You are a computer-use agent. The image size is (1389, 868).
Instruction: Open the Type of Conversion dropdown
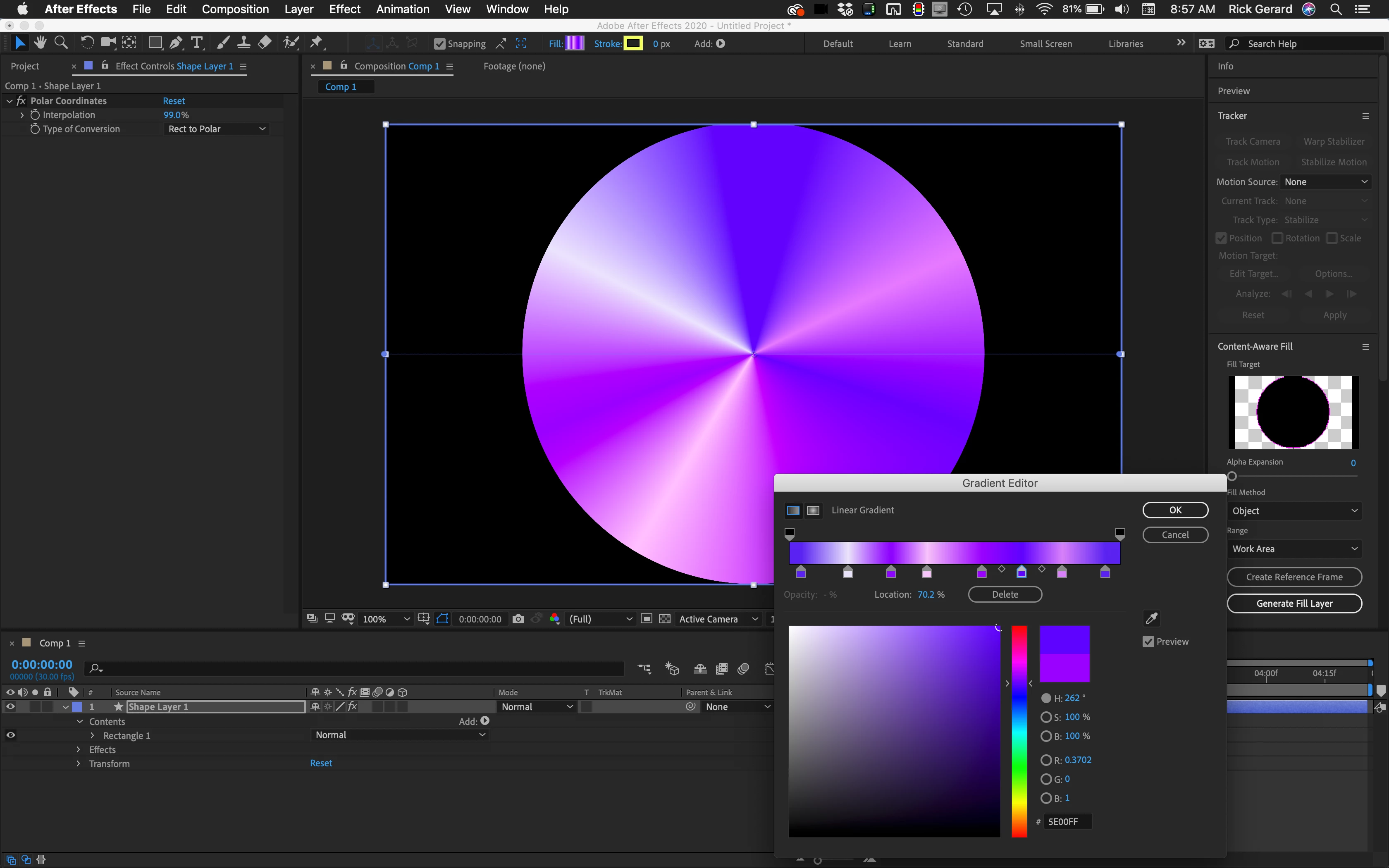coord(216,129)
